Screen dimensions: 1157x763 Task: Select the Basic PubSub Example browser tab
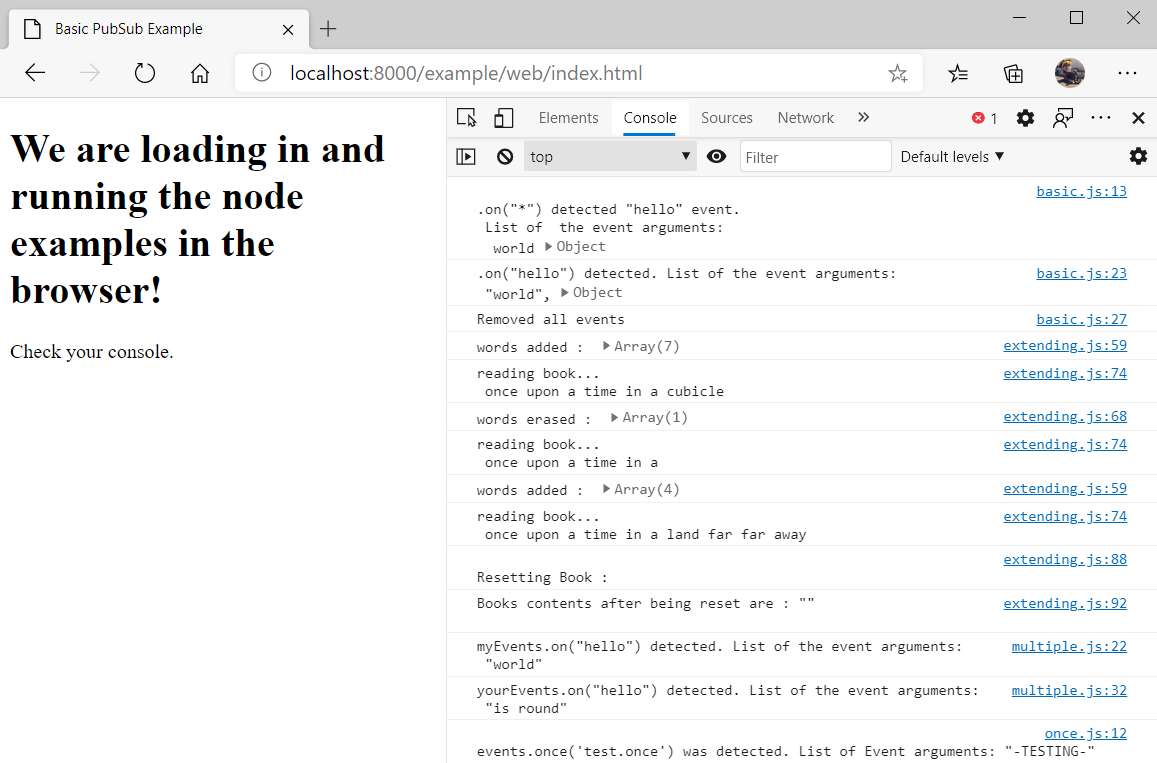[159, 30]
